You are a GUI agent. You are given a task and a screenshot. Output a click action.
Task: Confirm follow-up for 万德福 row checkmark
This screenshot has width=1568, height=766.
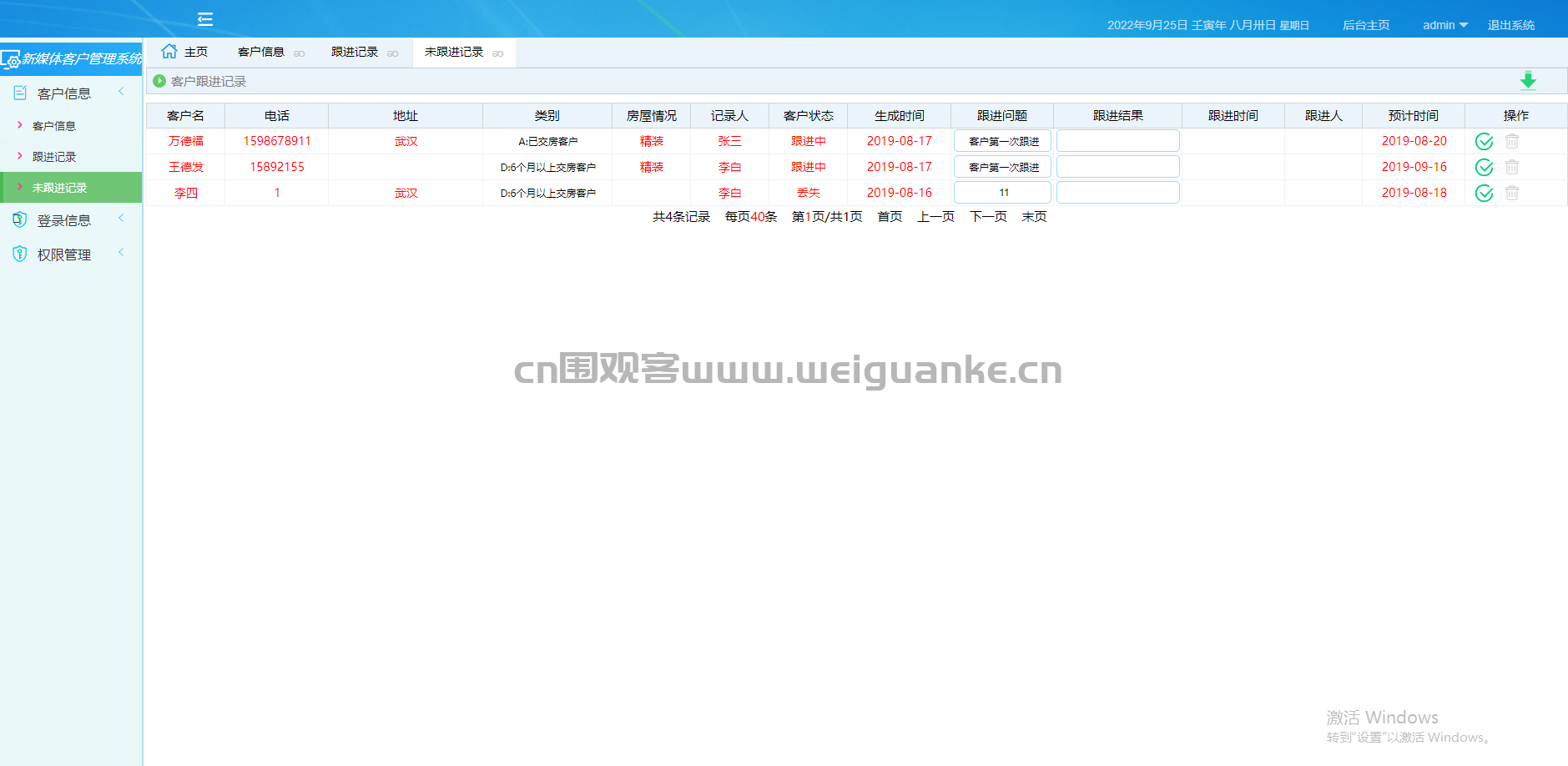[x=1485, y=142]
